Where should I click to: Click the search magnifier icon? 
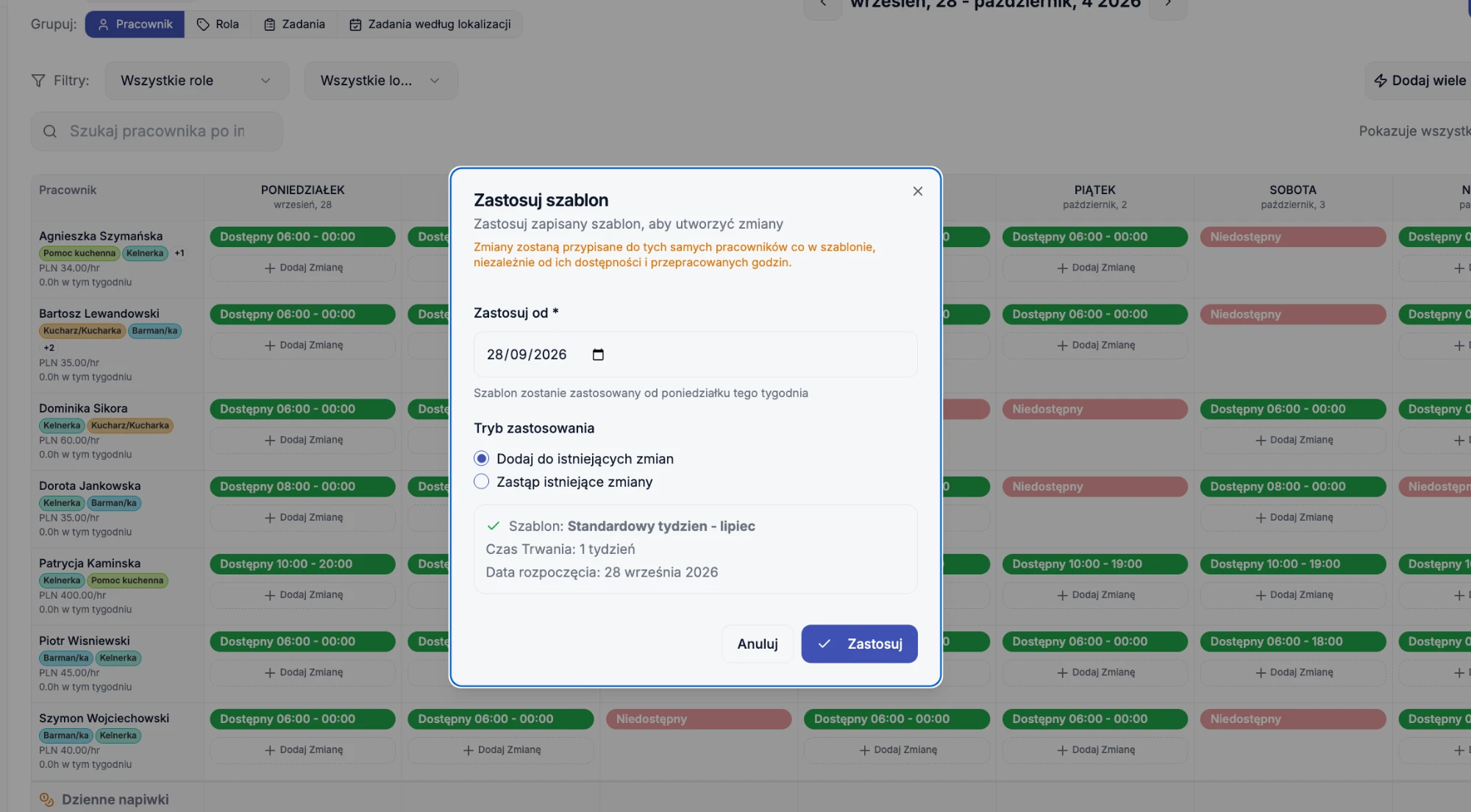pos(50,131)
